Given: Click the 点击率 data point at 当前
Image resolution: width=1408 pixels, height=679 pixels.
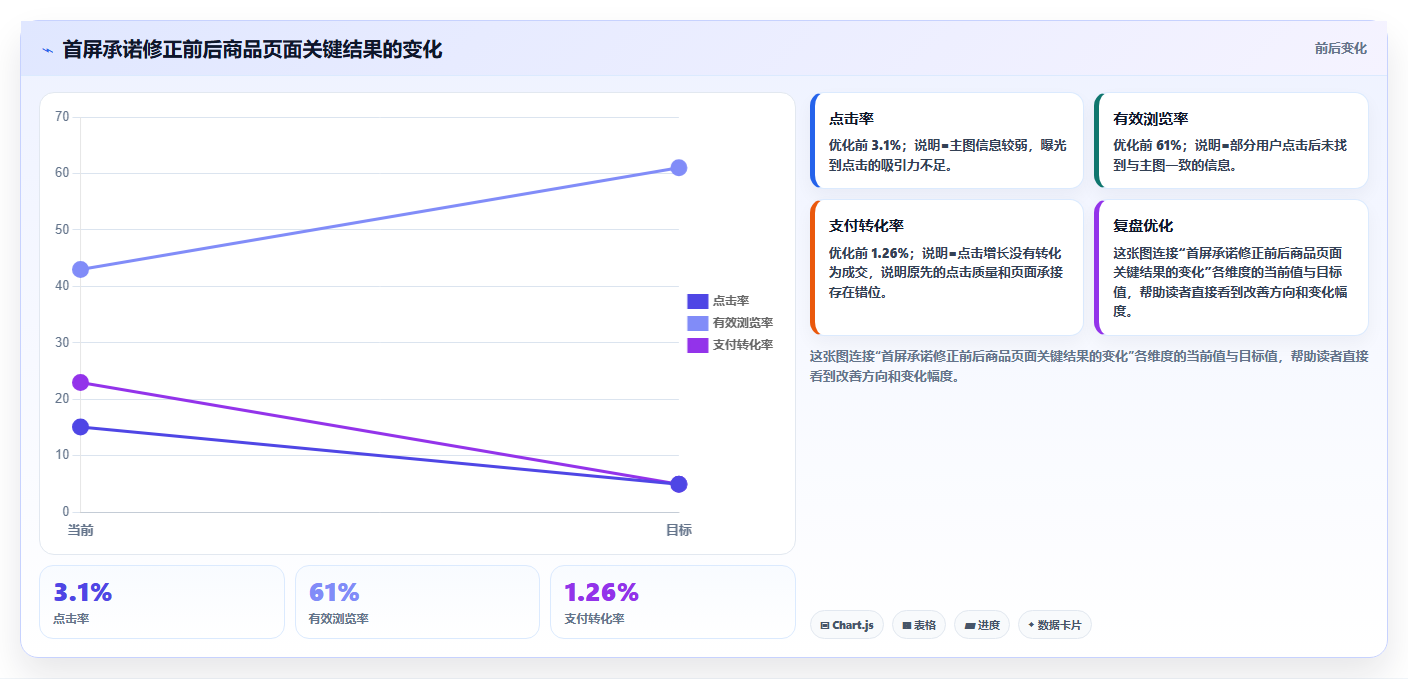Looking at the screenshot, I should tap(81, 427).
